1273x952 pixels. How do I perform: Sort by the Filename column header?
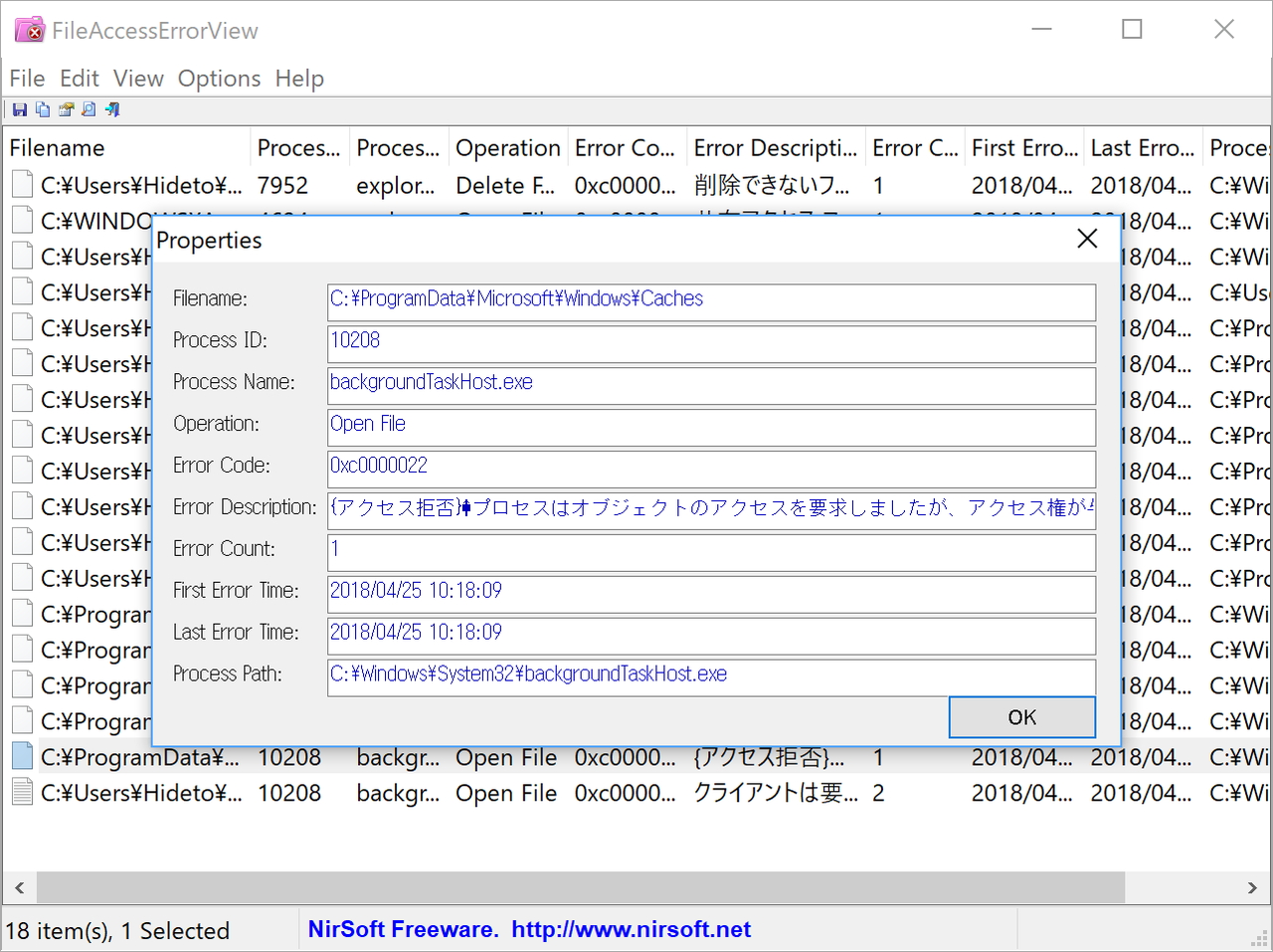(126, 148)
